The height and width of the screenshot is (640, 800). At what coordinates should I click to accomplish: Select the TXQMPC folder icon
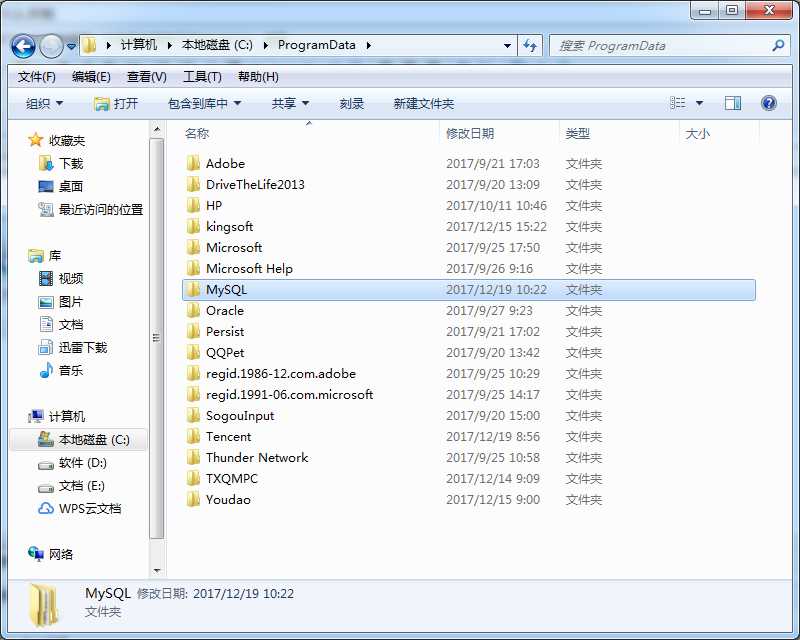[193, 478]
